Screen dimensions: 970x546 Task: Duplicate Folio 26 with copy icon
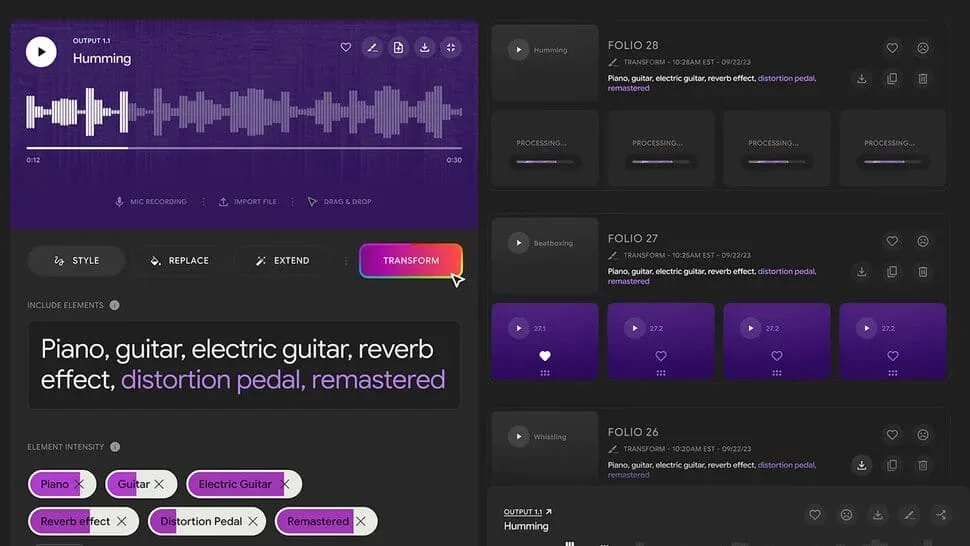point(892,465)
